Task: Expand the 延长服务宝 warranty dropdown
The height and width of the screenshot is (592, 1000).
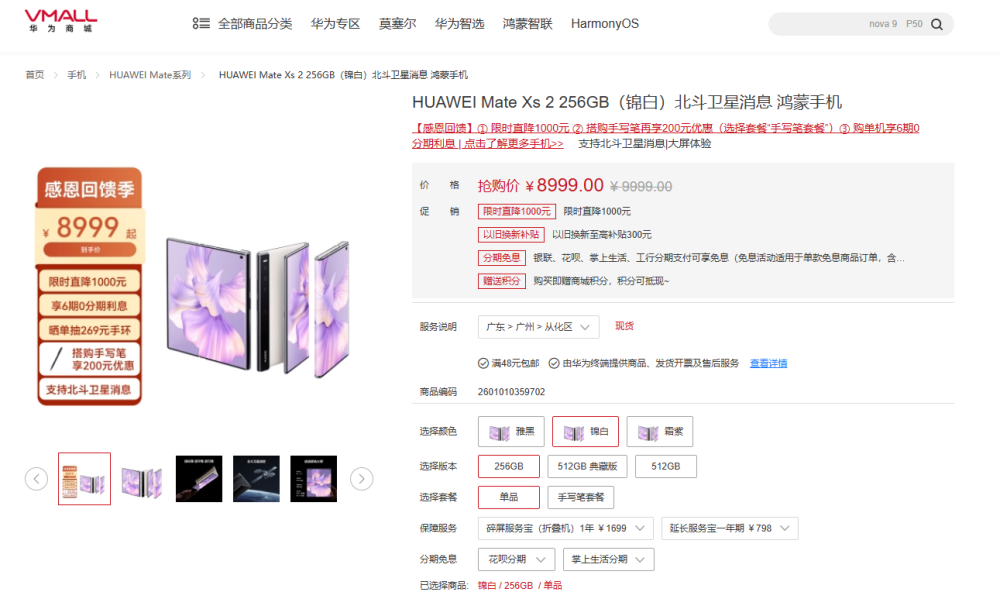Action: (730, 528)
